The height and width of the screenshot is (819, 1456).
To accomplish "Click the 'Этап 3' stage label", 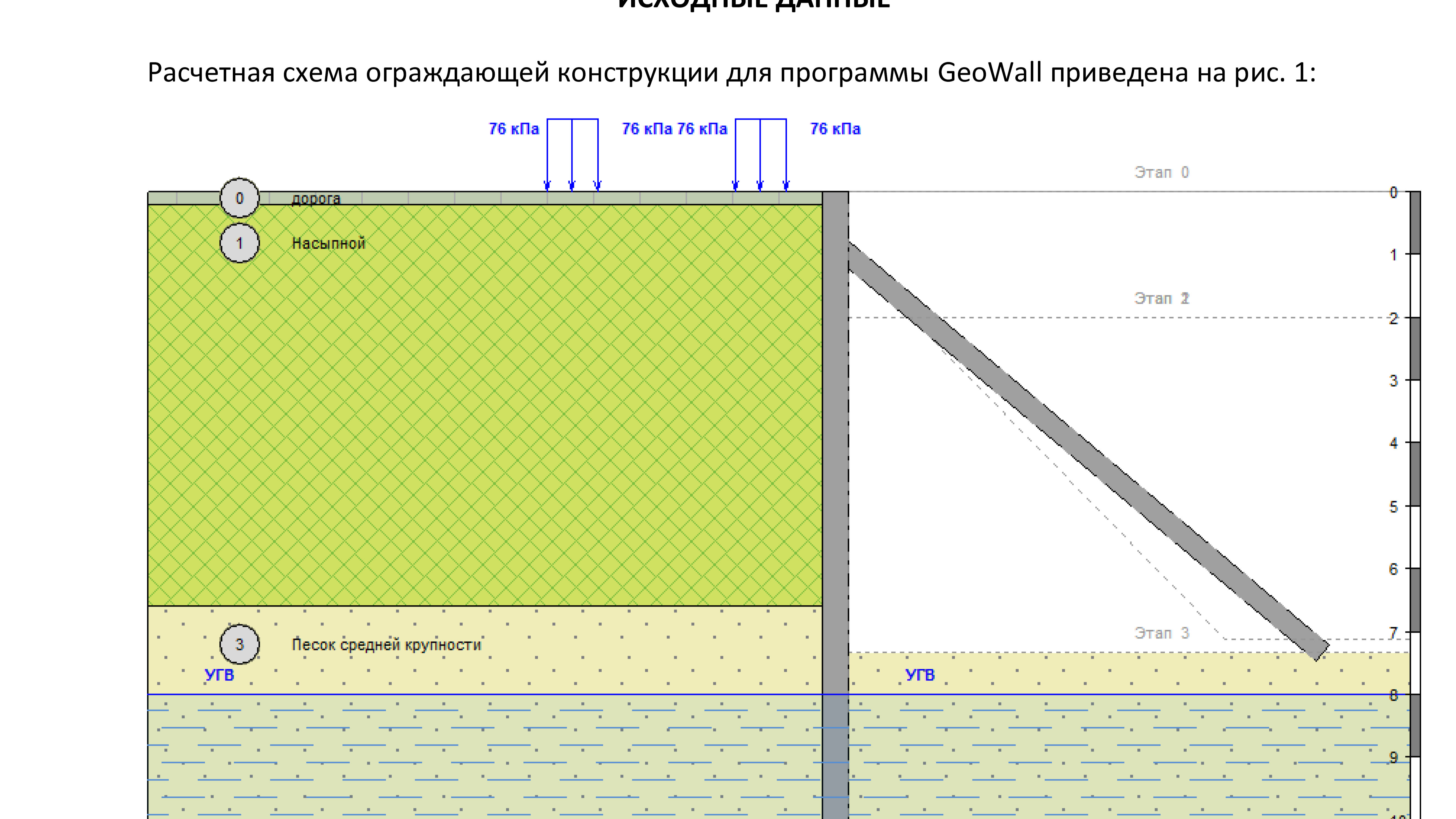I will tap(1162, 633).
